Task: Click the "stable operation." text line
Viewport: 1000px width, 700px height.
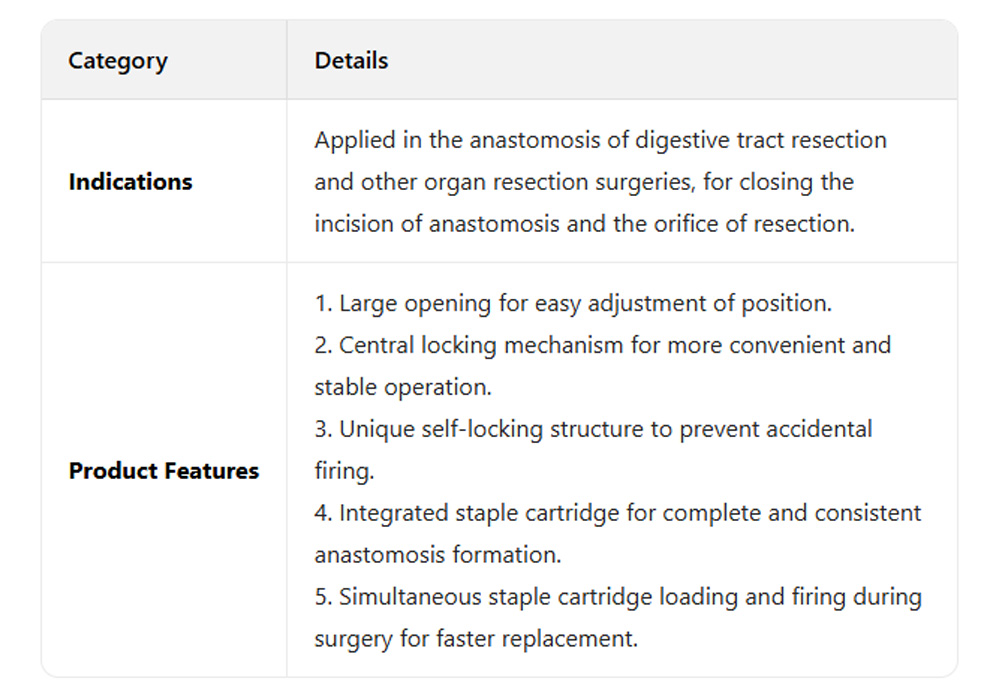Action: [402, 387]
